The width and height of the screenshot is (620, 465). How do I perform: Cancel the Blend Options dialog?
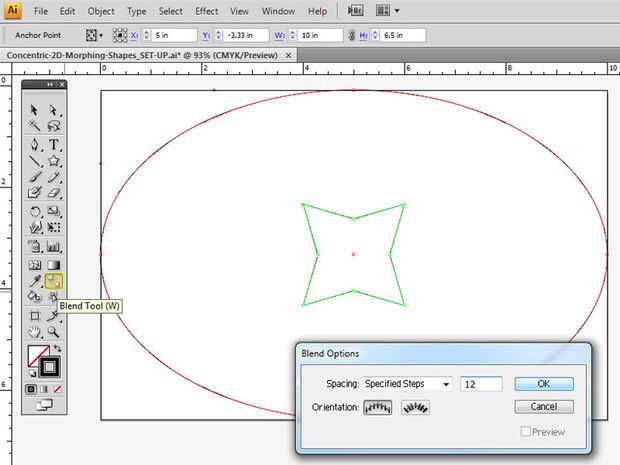pos(543,407)
